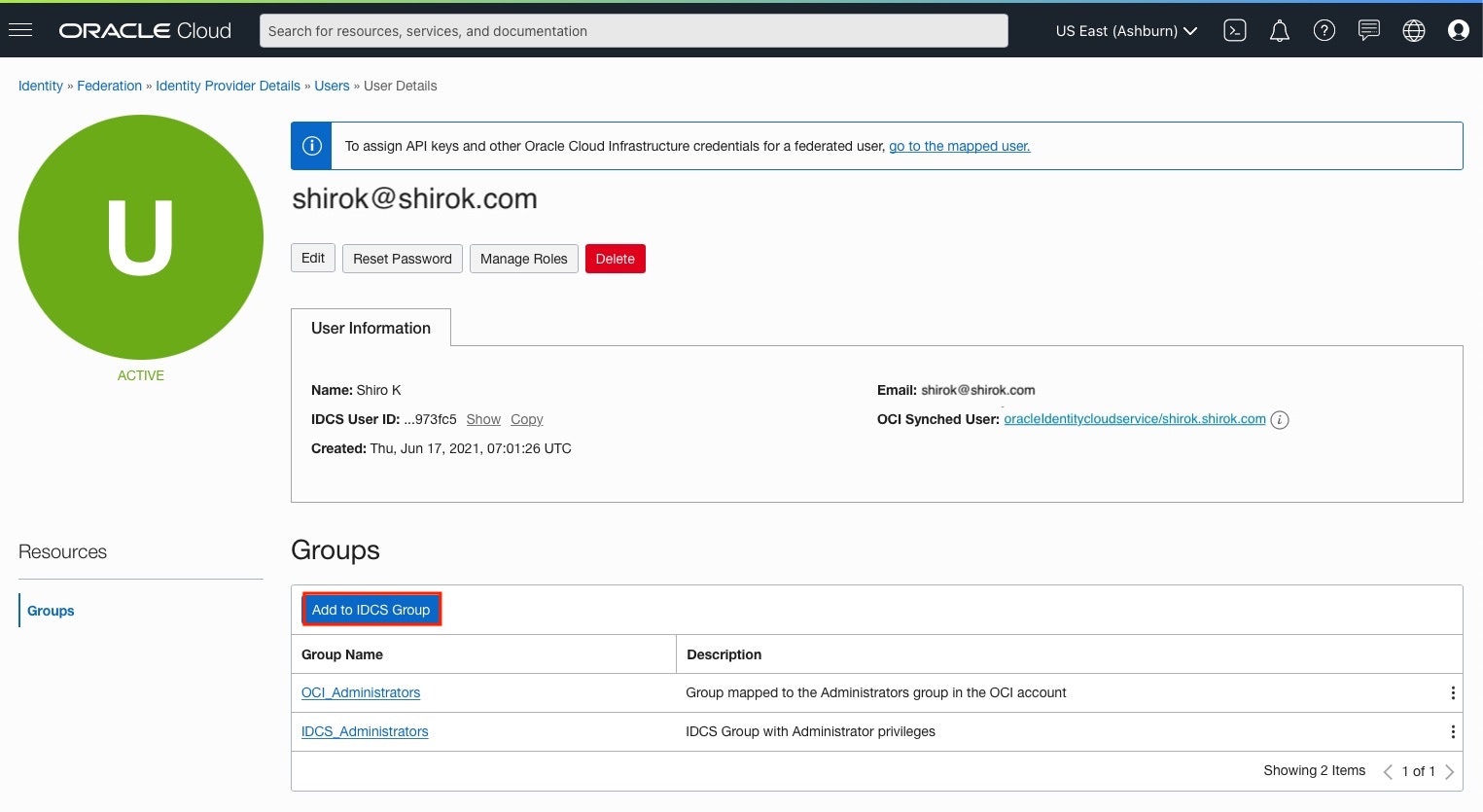Click the '1 of 1' page indicator
The height and width of the screenshot is (812, 1483).
[x=1419, y=771]
